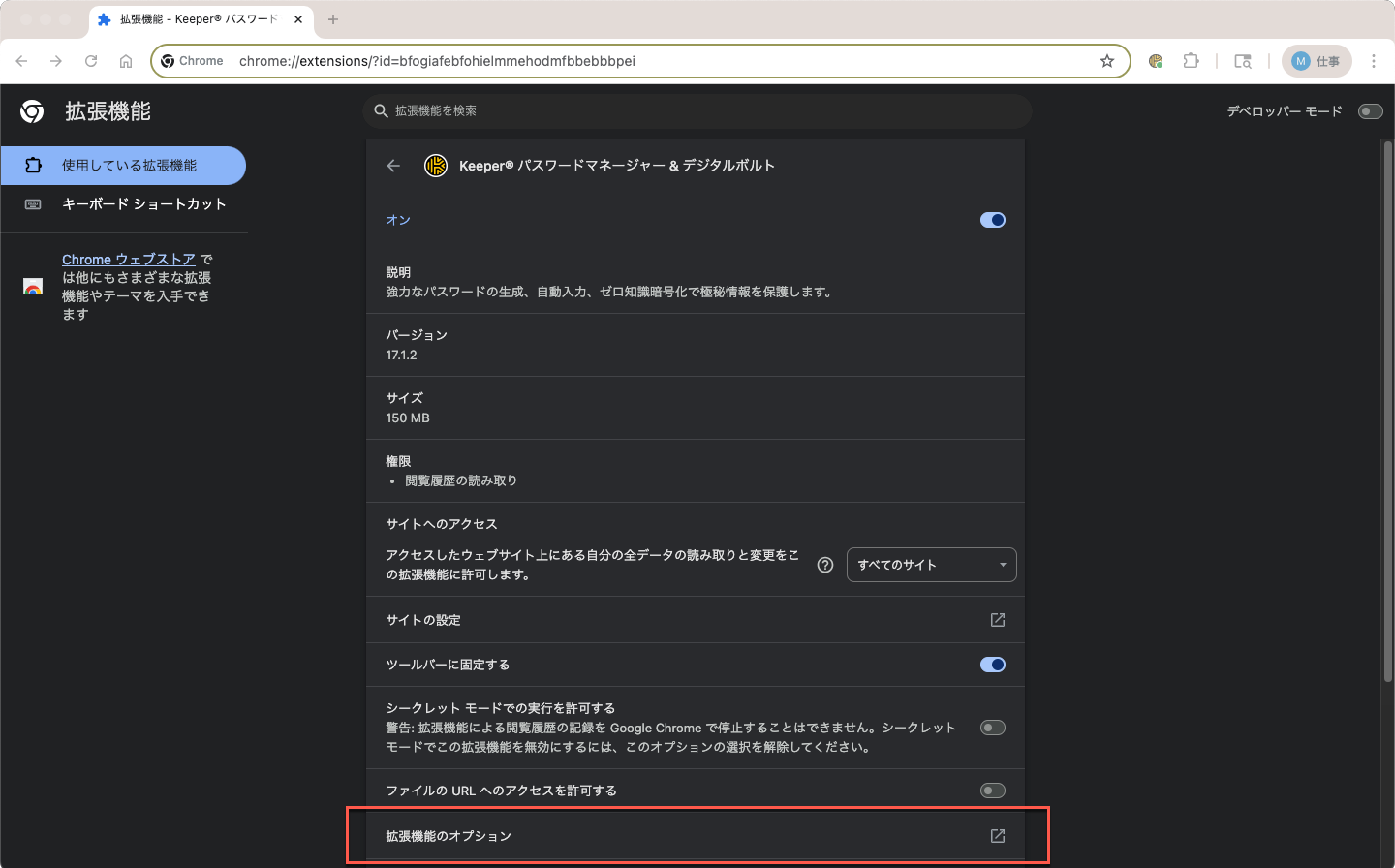The width and height of the screenshot is (1395, 868).
Task: Enable シークレット モード execution toggle
Action: pos(992,728)
